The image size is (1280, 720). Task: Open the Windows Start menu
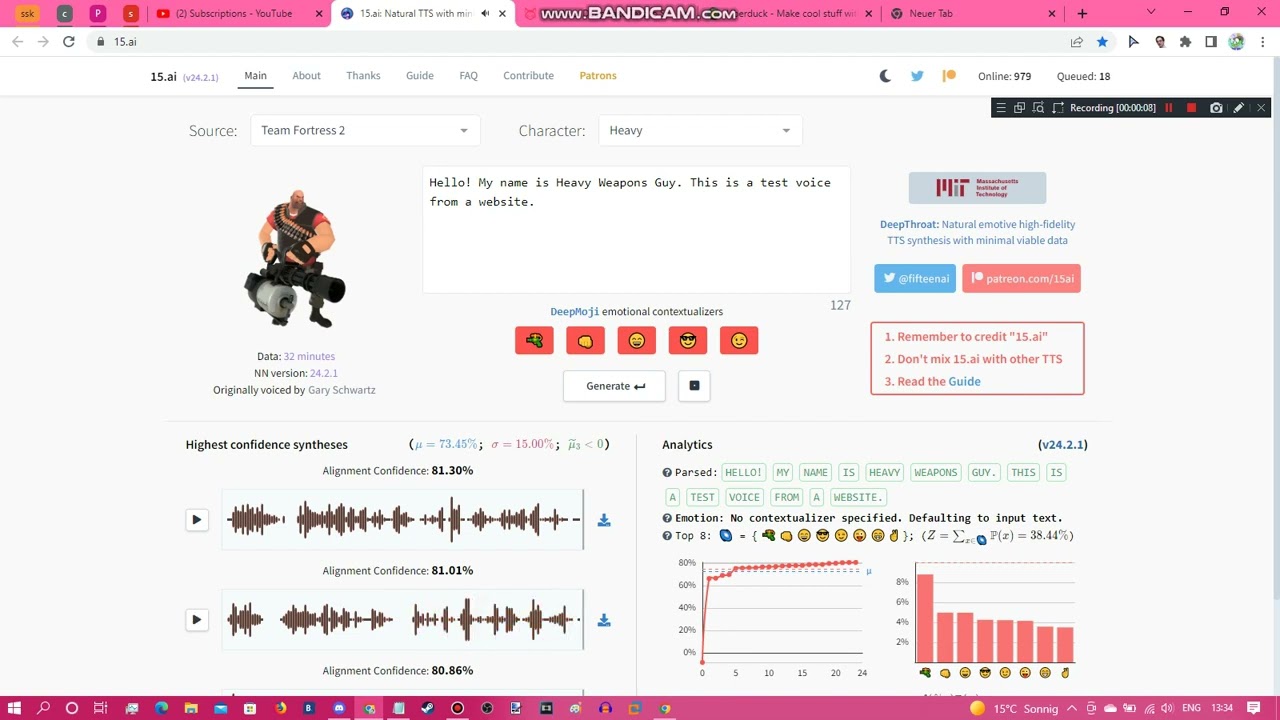click(x=14, y=709)
